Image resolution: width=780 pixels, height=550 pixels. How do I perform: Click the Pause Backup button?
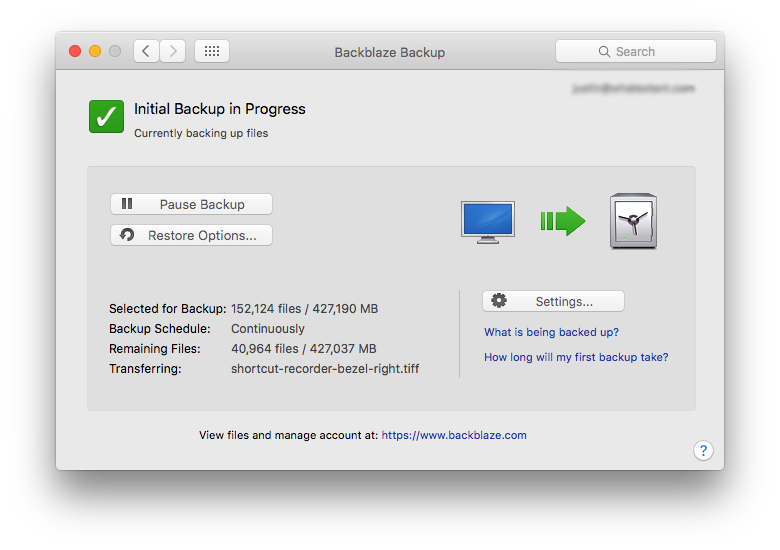click(191, 204)
